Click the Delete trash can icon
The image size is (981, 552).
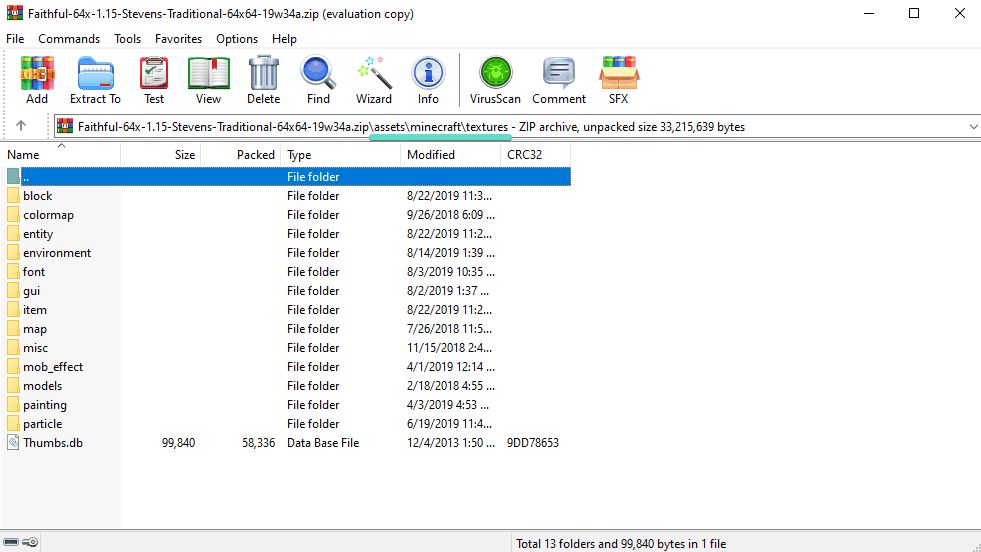[263, 74]
